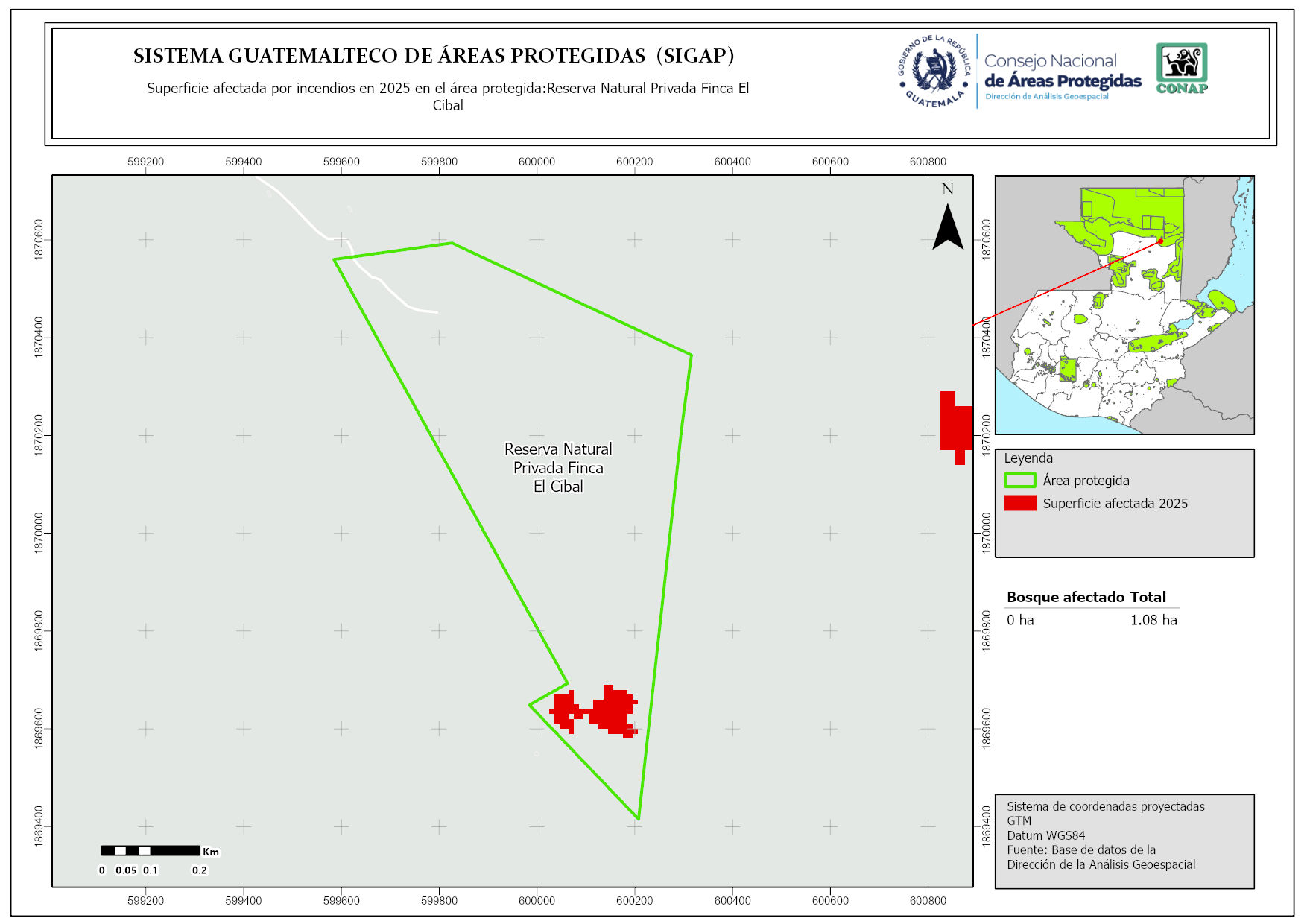Select the large burned patch inside the reserve
Image resolution: width=1307 pixels, height=924 pixels.
[613, 711]
